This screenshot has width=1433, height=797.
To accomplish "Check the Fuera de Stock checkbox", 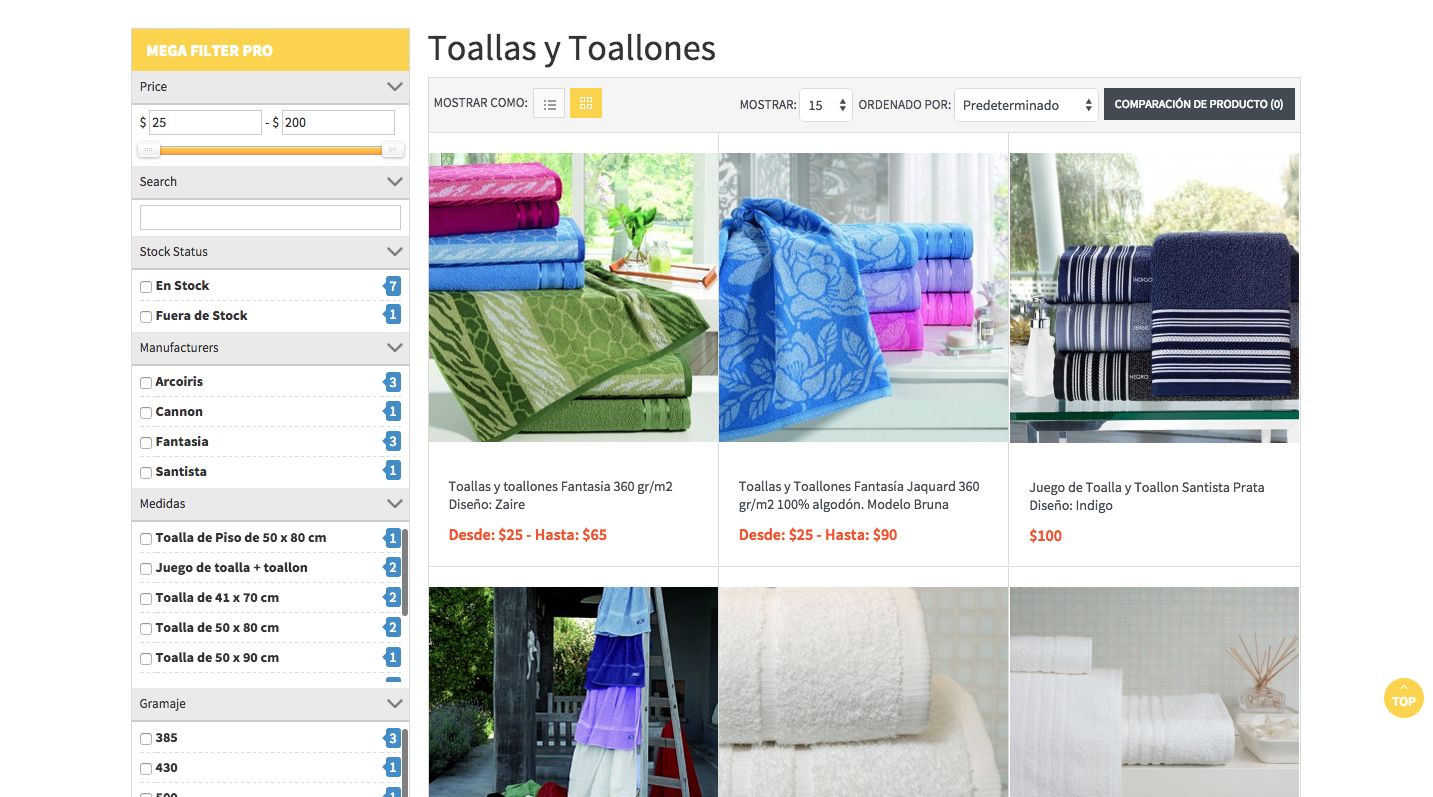I will tap(146, 317).
